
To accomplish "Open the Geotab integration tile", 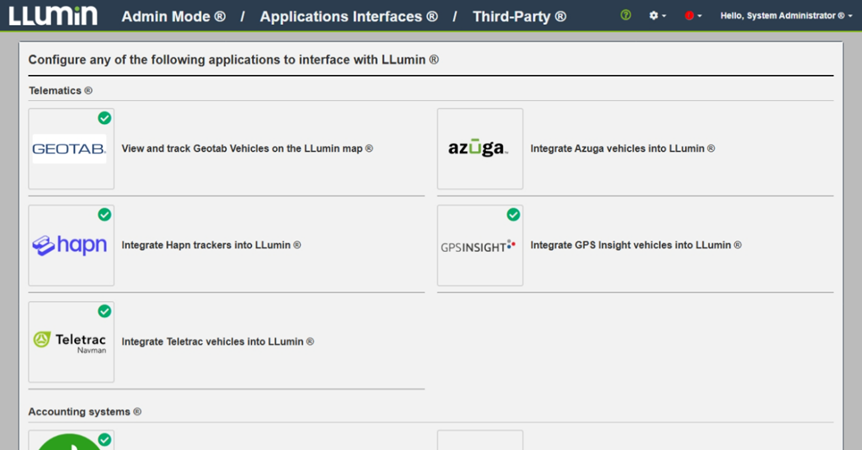I will [71, 149].
